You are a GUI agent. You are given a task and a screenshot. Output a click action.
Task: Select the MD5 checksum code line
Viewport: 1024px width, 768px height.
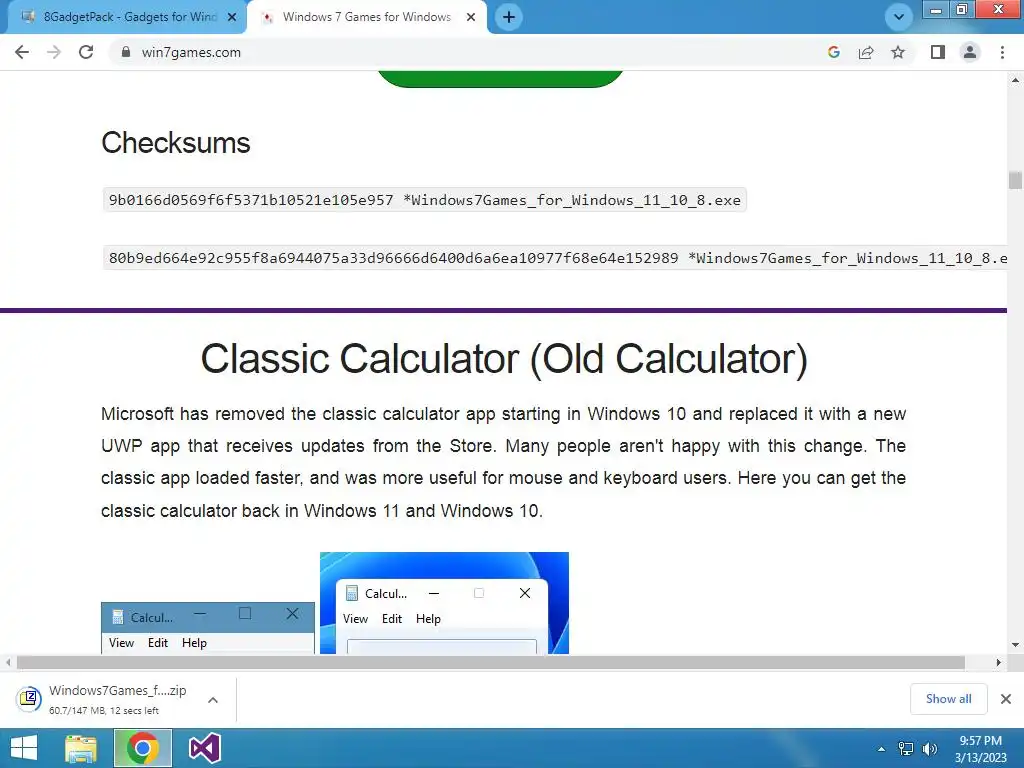pyautogui.click(x=424, y=200)
